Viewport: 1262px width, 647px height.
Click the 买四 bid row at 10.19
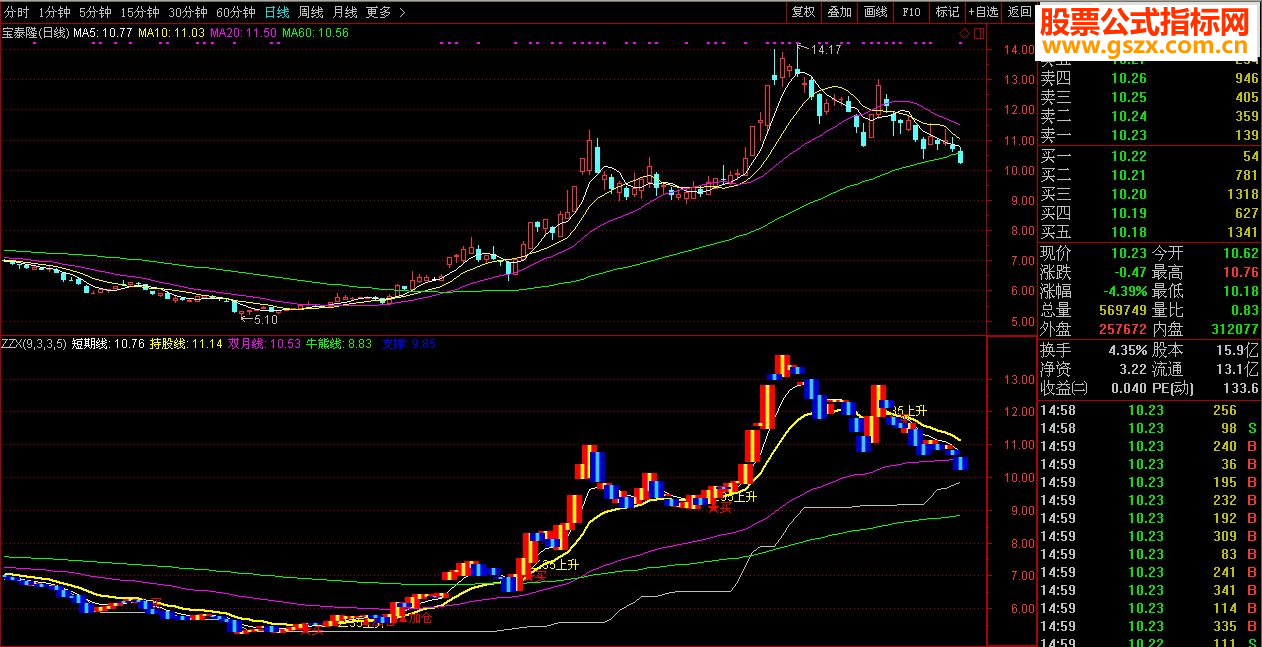[x=1148, y=213]
